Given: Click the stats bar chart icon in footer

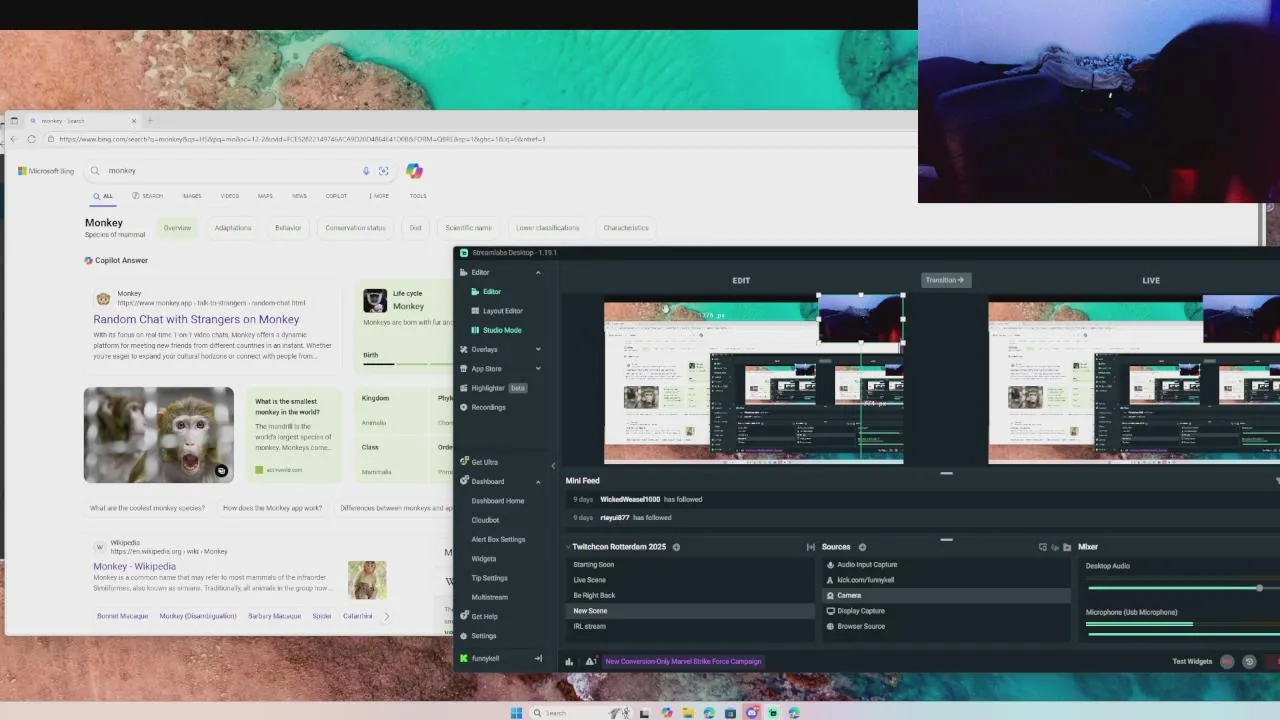Looking at the screenshot, I should tap(569, 661).
